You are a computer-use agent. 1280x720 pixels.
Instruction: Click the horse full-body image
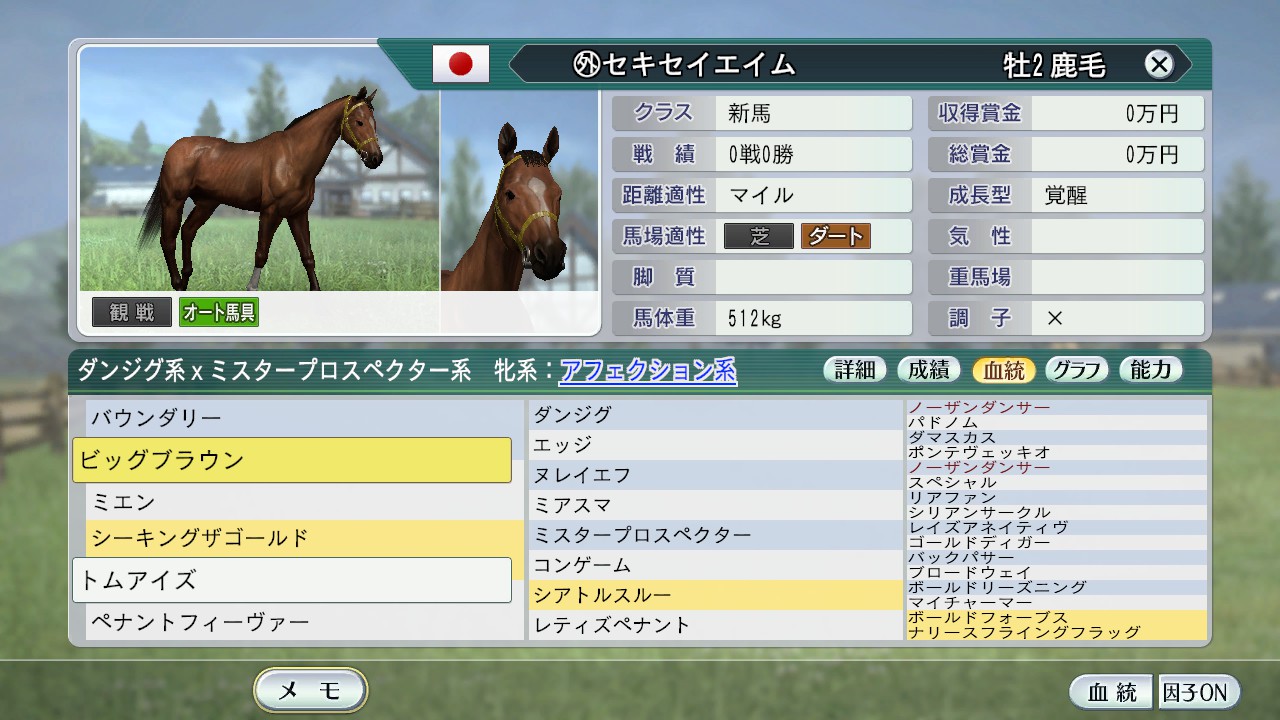[259, 168]
